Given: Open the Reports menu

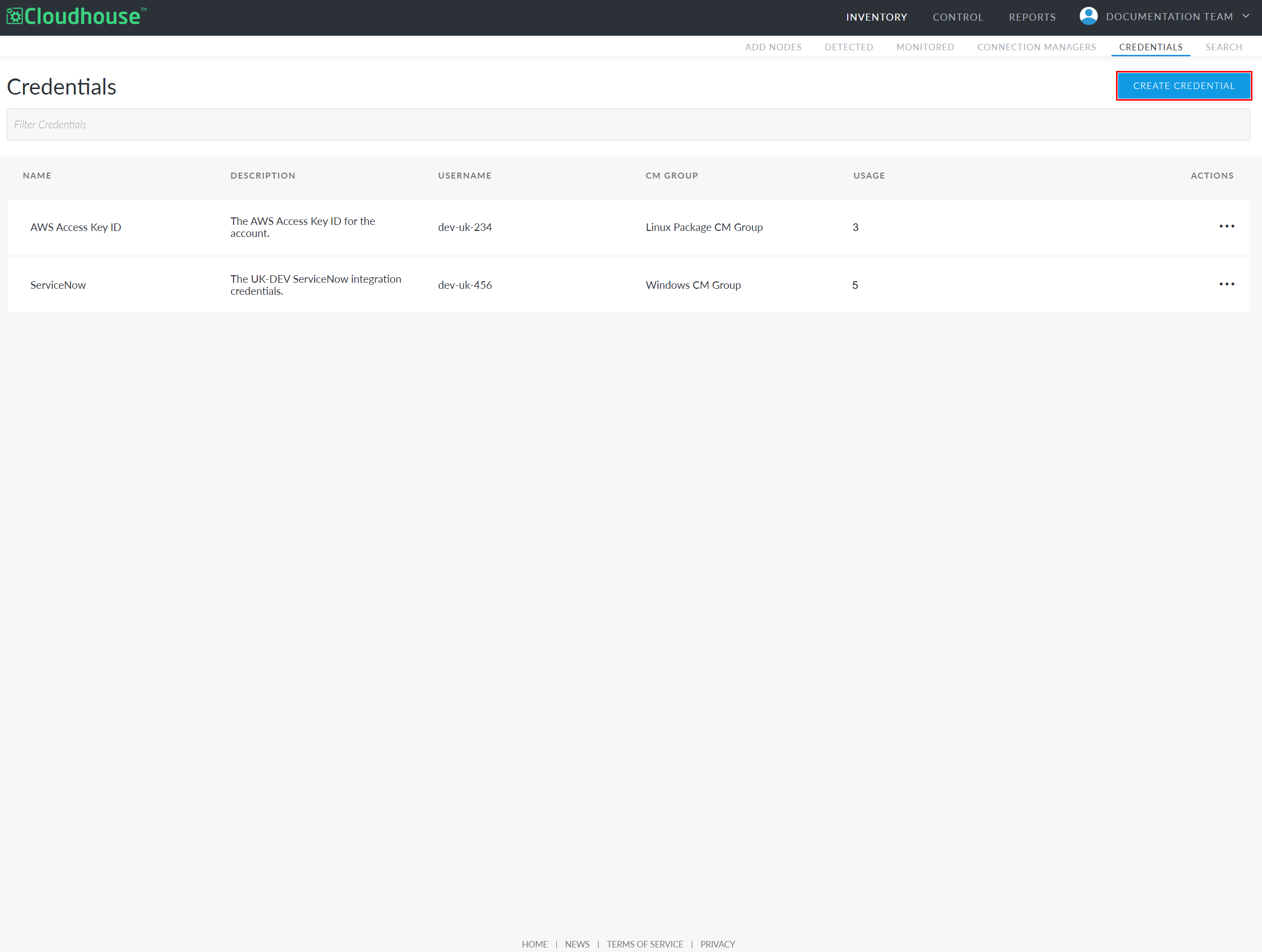Looking at the screenshot, I should click(1031, 17).
